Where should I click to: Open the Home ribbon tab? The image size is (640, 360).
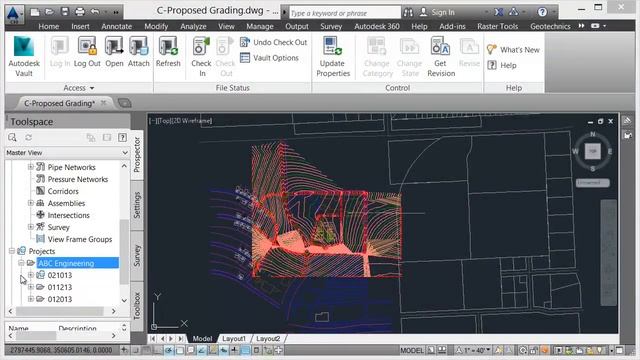(49, 26)
